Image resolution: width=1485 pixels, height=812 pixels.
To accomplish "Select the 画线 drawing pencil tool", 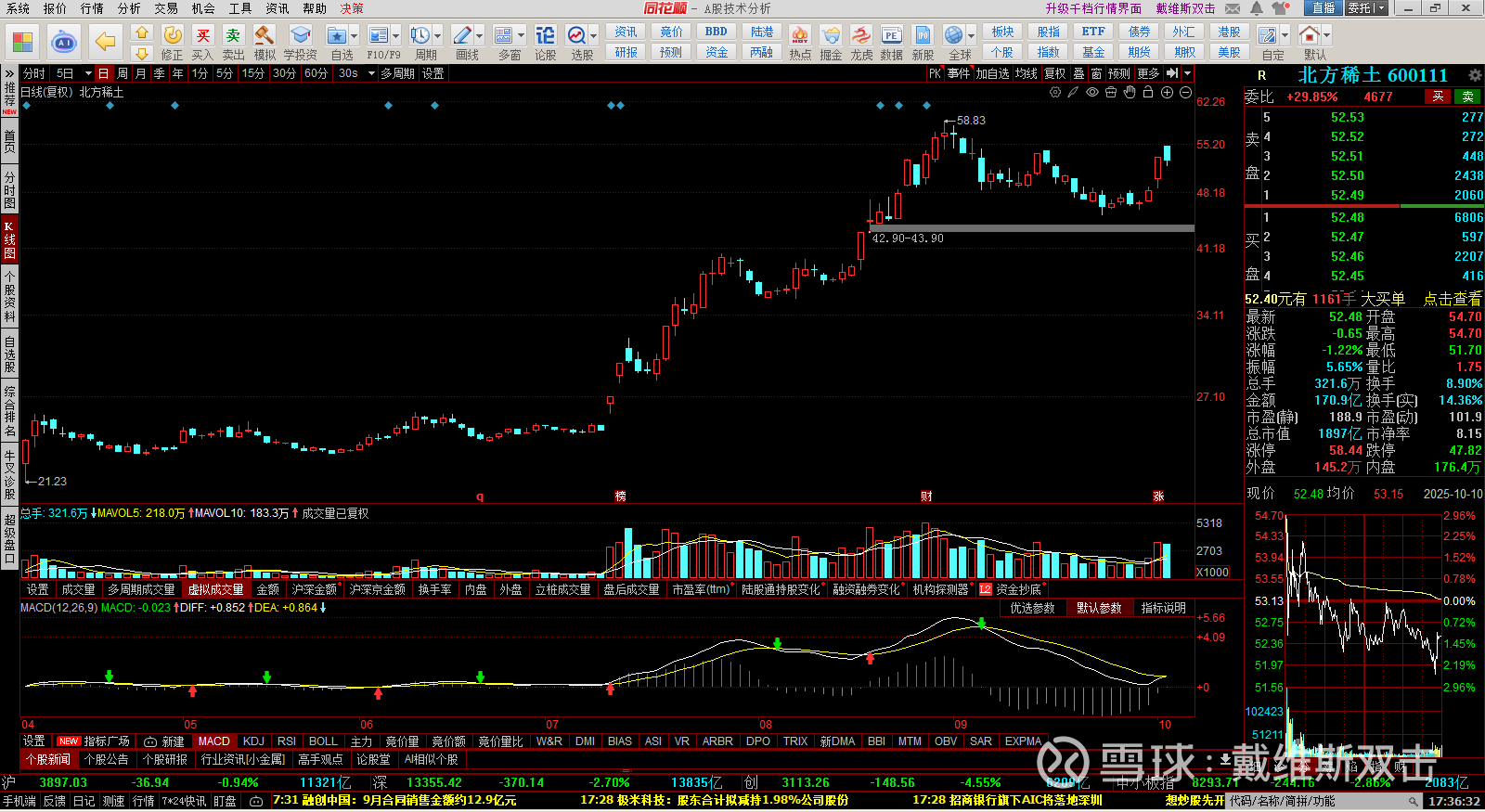I will [462, 35].
